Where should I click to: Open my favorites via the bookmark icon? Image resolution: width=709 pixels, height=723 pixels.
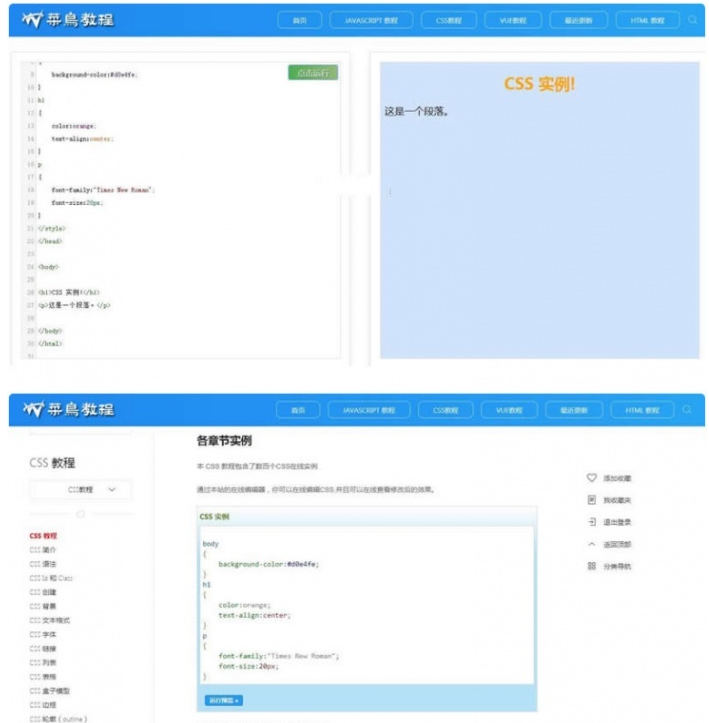[591, 500]
